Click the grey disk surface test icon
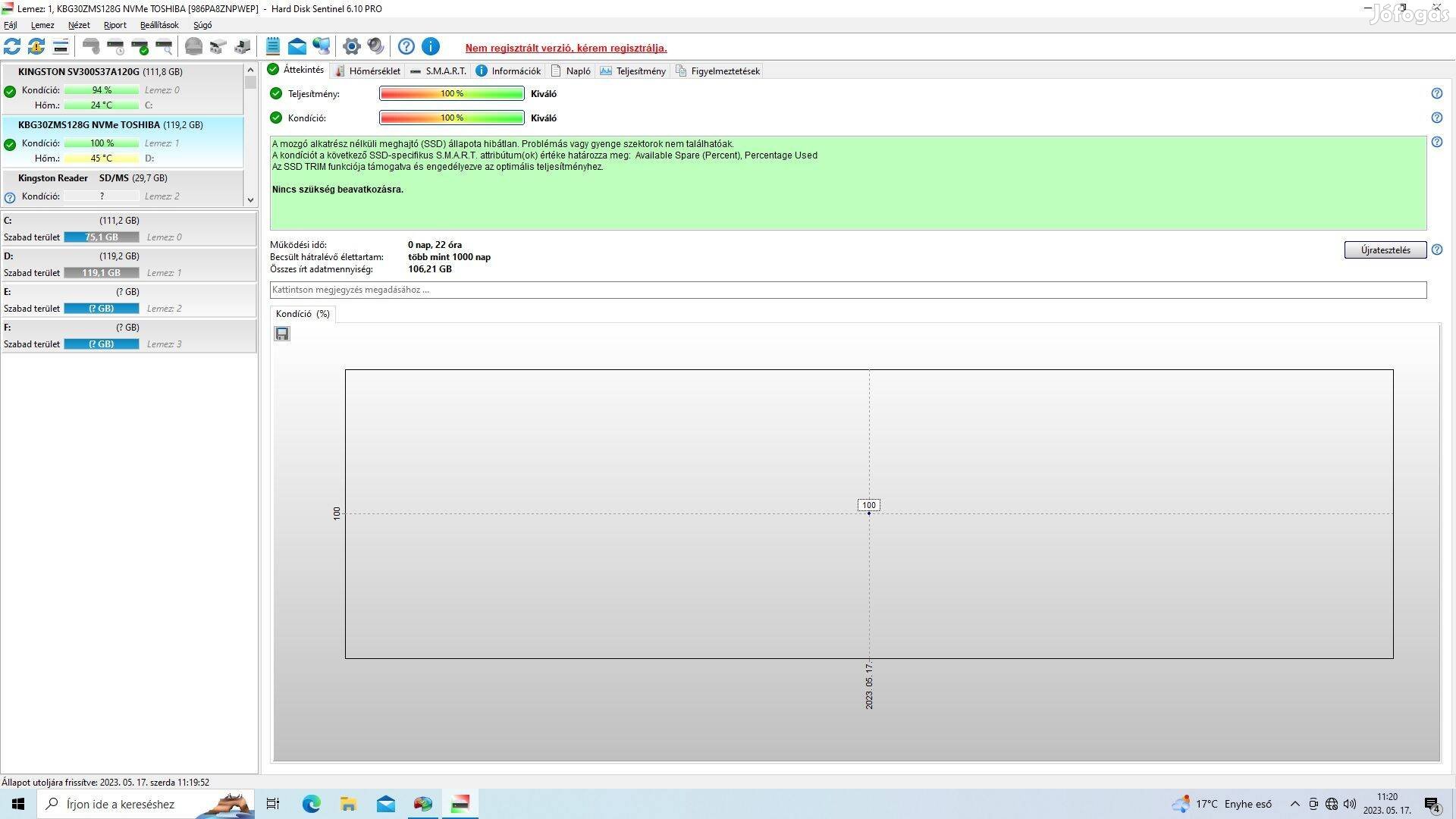The width and height of the screenshot is (1456, 819). tap(193, 46)
